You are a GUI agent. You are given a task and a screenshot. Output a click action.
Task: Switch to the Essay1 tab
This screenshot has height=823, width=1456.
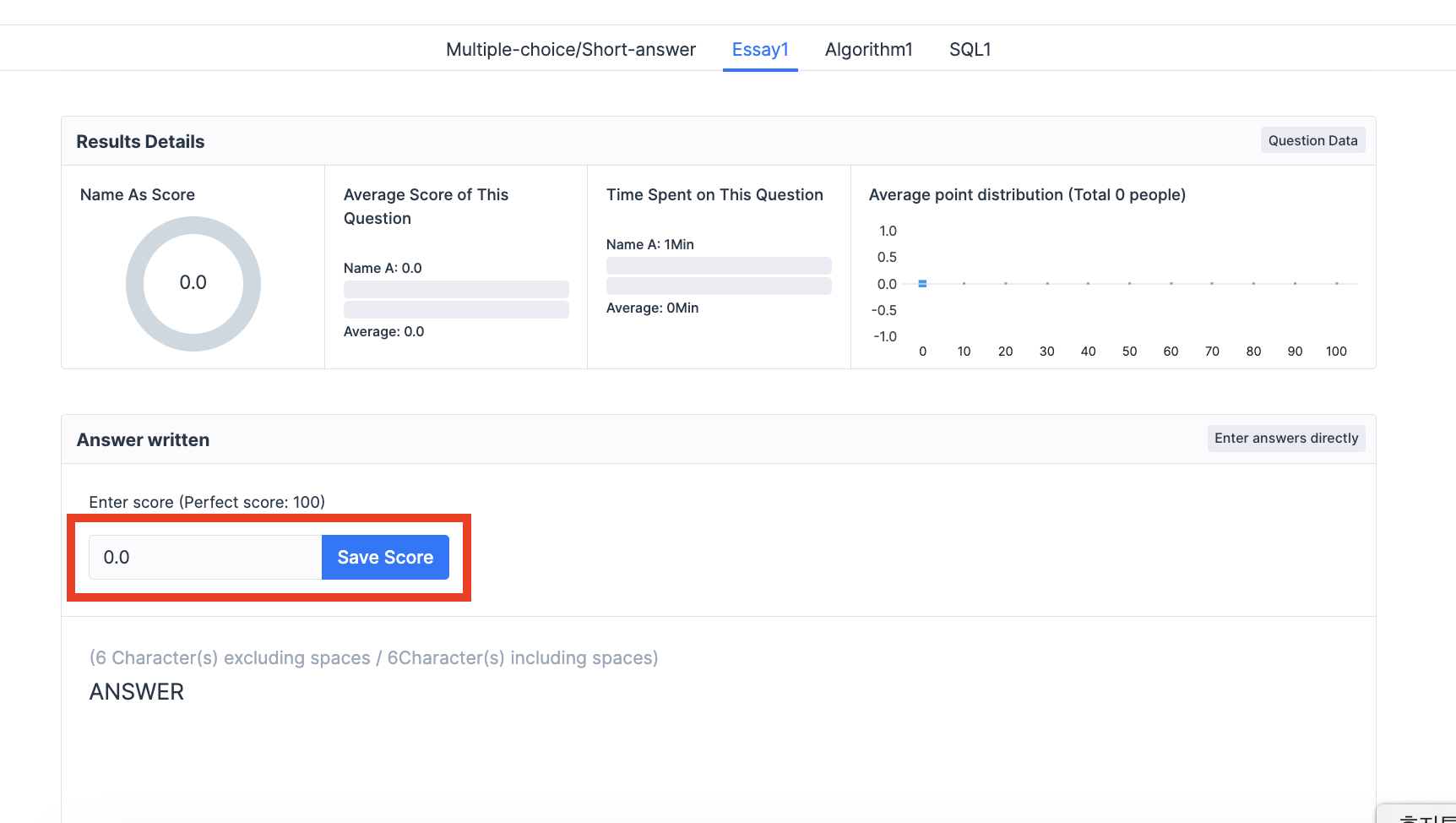click(x=760, y=50)
